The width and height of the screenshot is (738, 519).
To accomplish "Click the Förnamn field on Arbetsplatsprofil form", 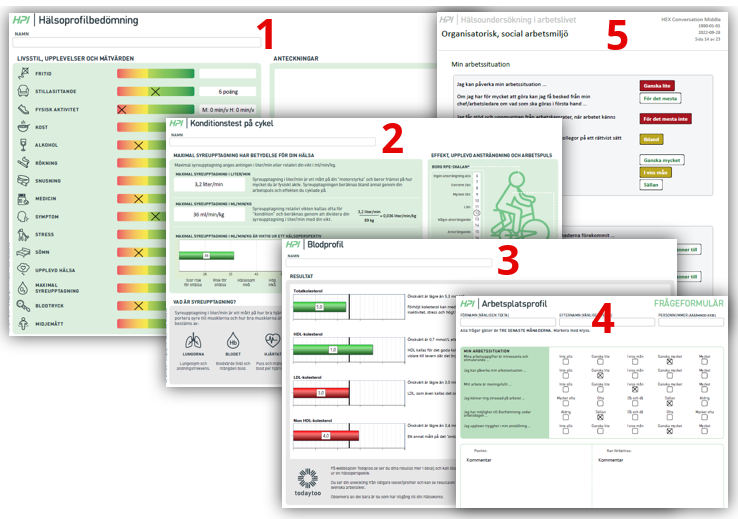I will click(508, 322).
